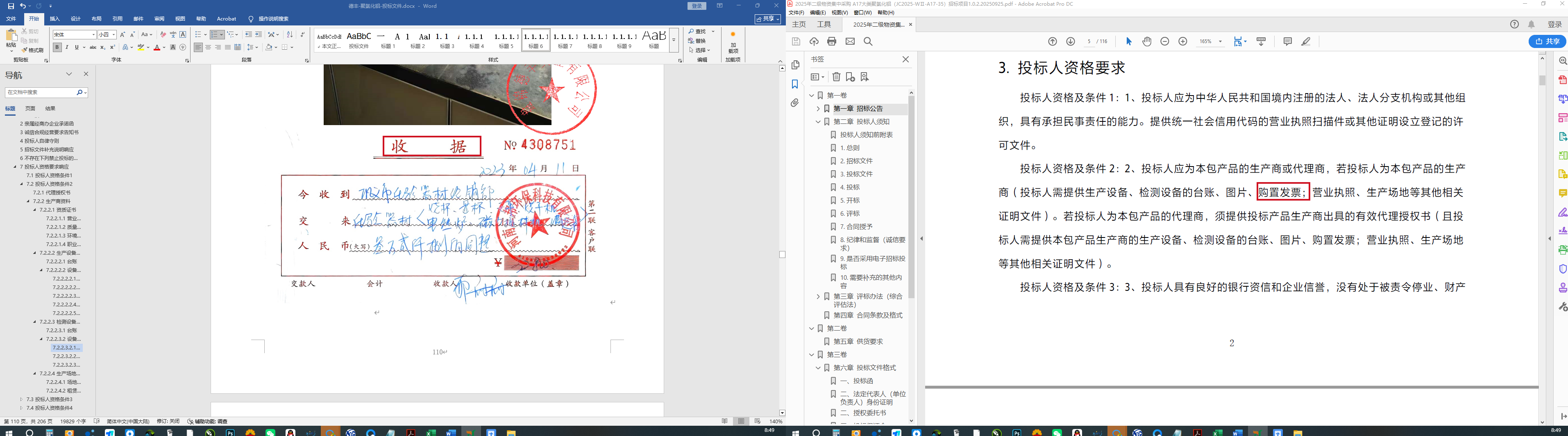Undo the last action in Word
This screenshot has width=1568, height=436.
point(23,6)
